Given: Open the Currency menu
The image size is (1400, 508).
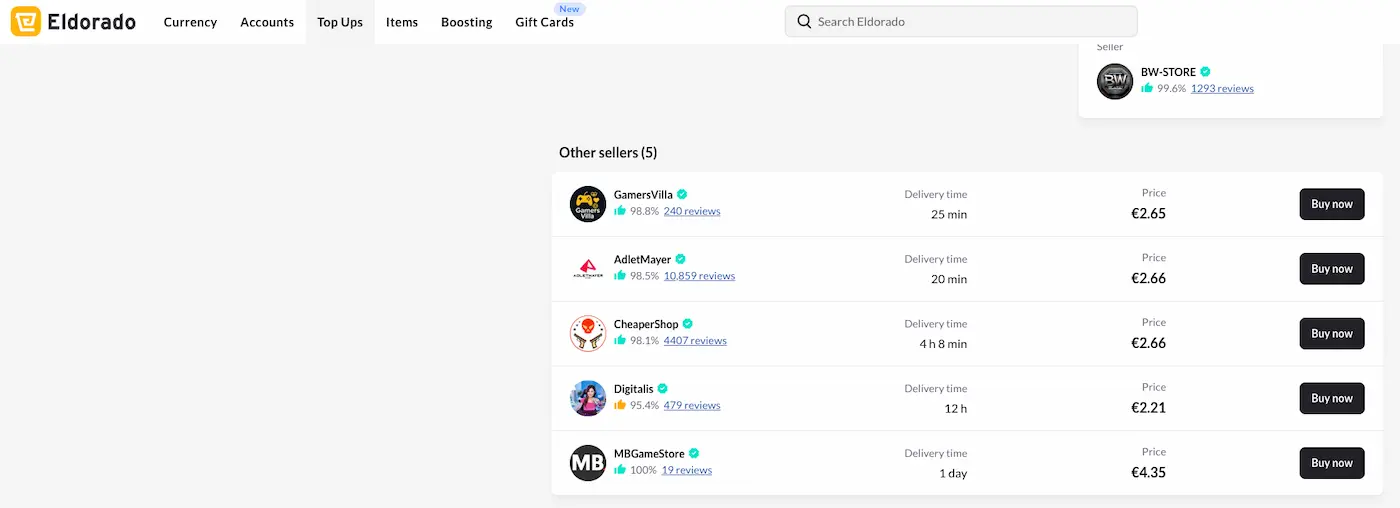Looking at the screenshot, I should tap(190, 22).
